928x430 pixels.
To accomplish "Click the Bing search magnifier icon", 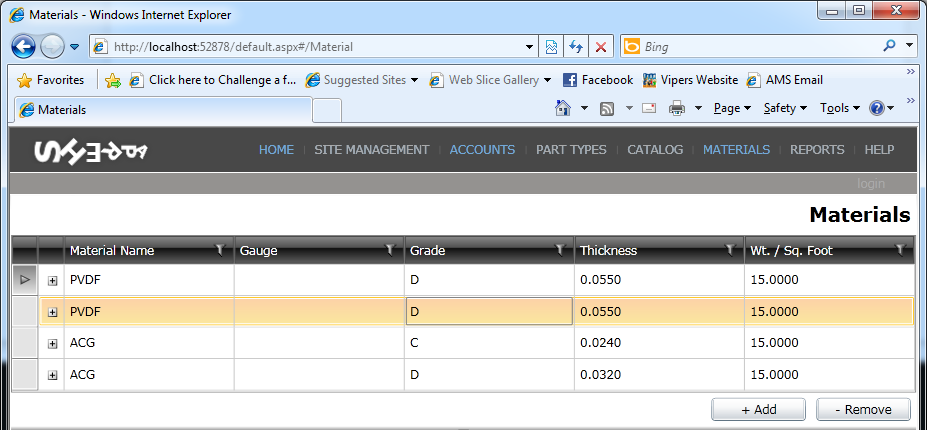I will [x=889, y=46].
